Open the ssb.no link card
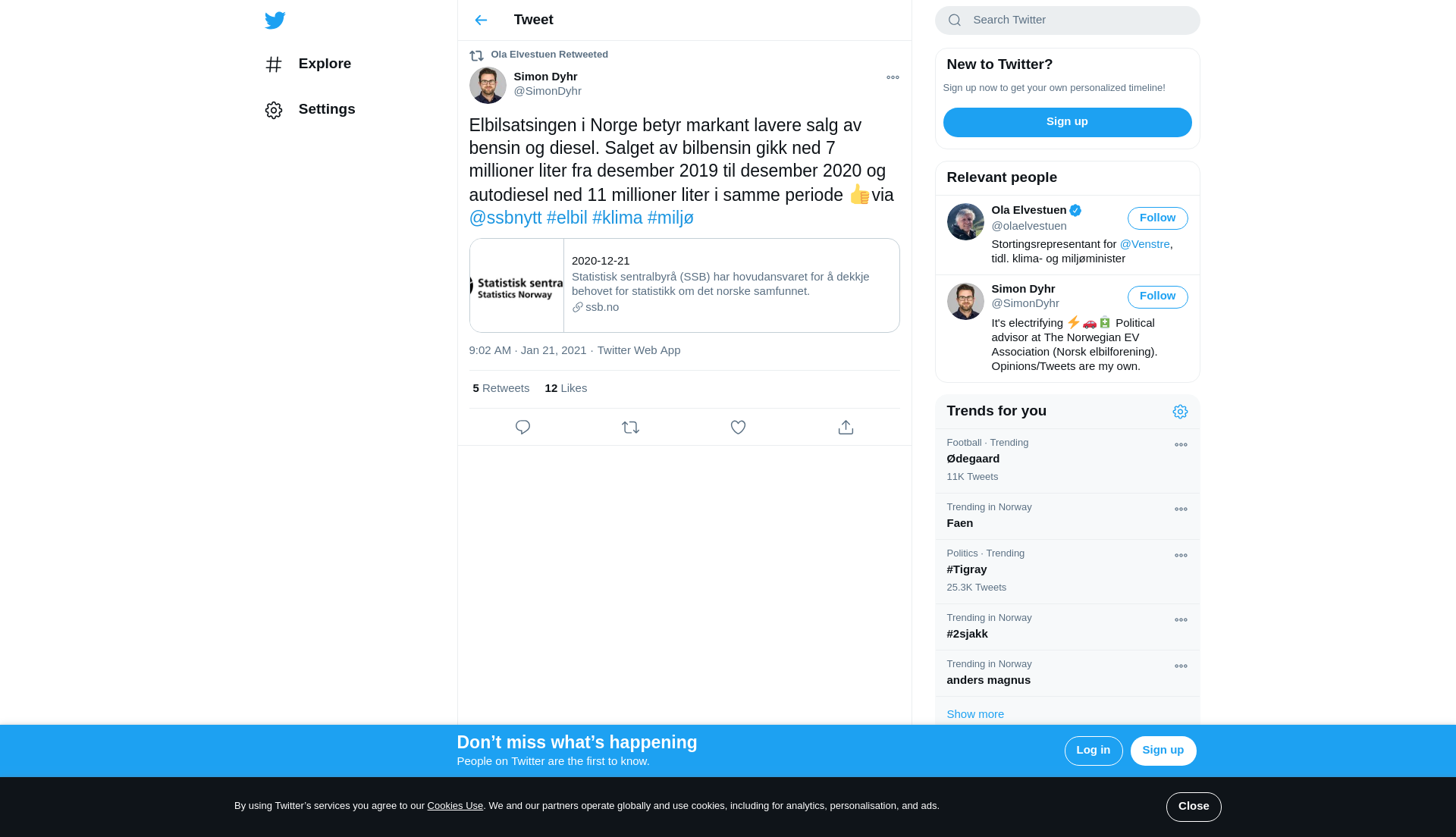 (684, 286)
